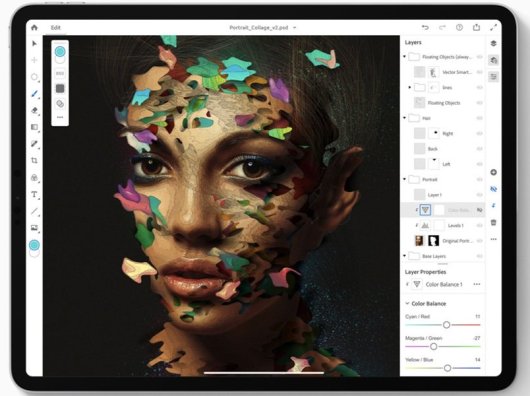Select the Left hair layer
Viewport: 530px width, 396px height.
tap(443, 164)
